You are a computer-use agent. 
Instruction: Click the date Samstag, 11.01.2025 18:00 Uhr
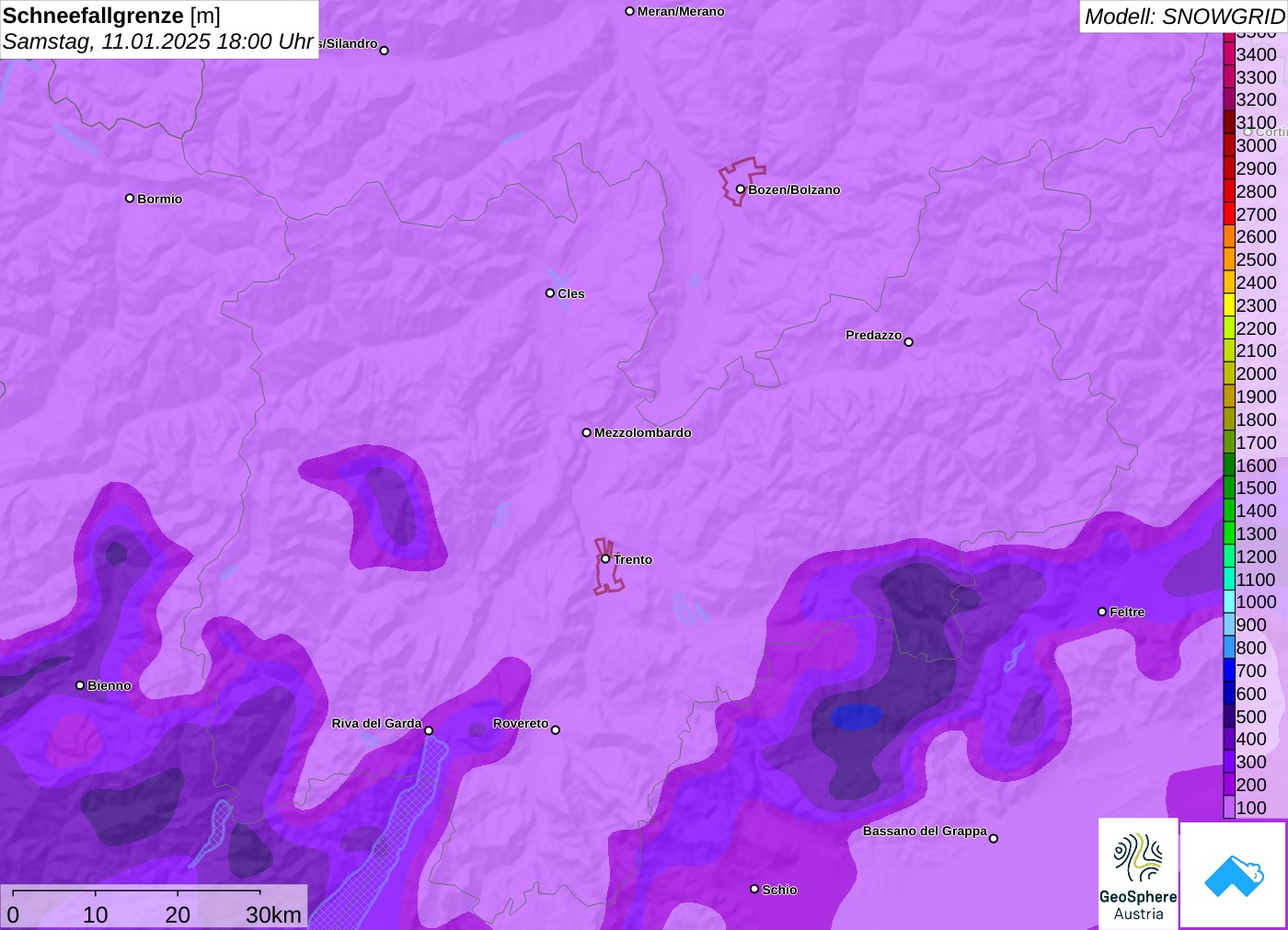coord(158,41)
